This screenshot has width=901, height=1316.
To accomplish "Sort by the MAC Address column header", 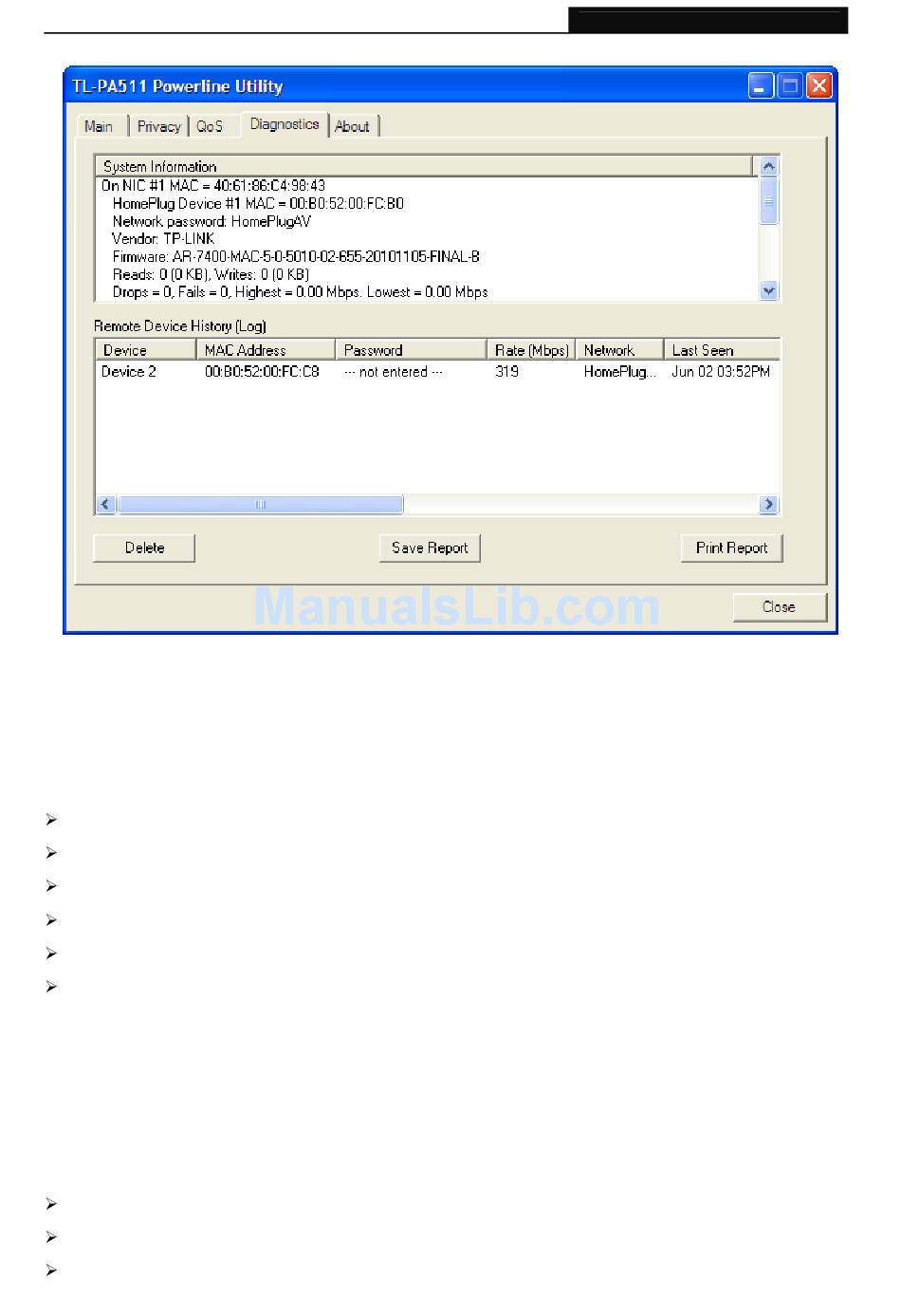I will click(x=267, y=350).
